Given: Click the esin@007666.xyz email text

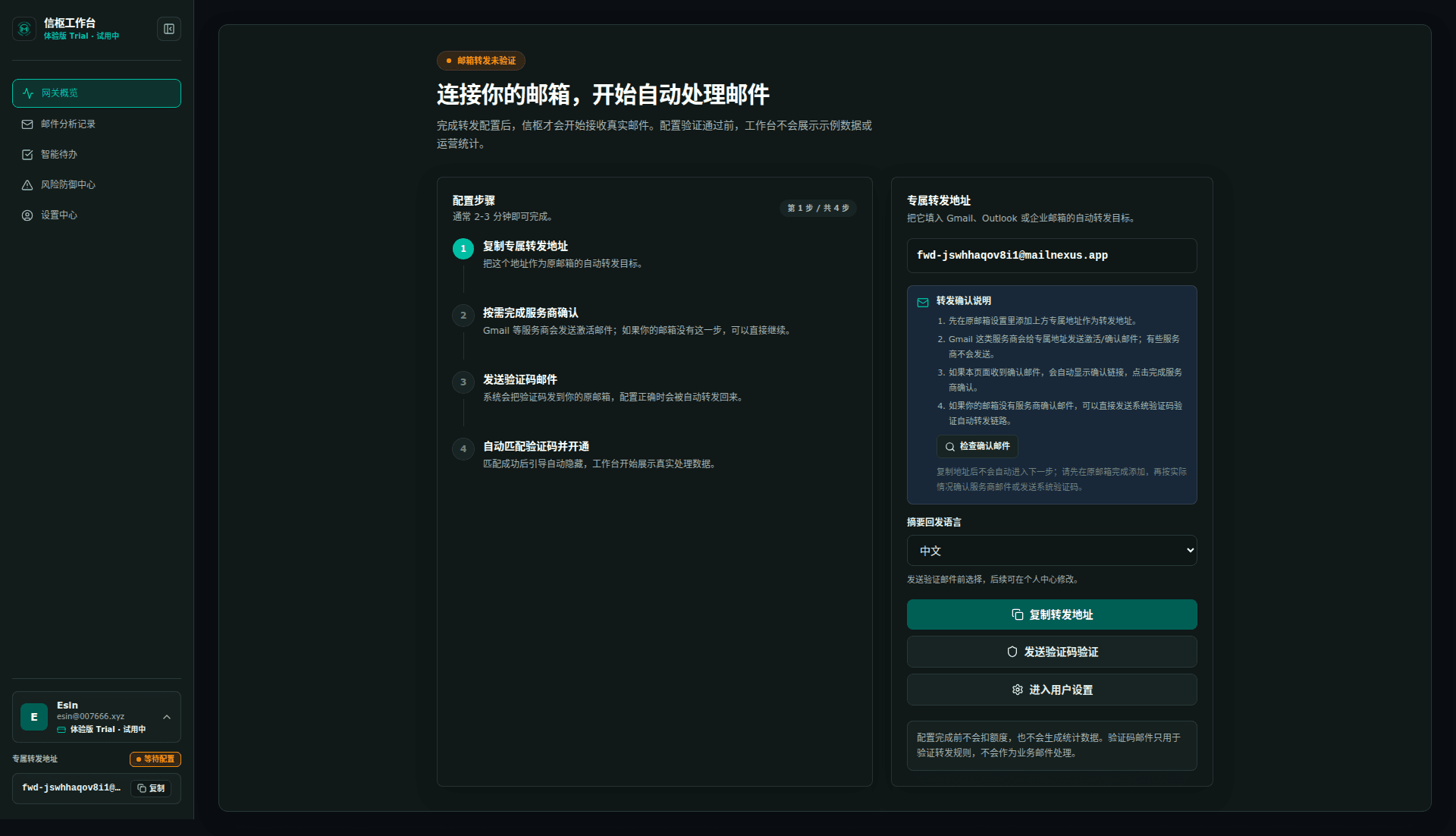Looking at the screenshot, I should coord(90,717).
